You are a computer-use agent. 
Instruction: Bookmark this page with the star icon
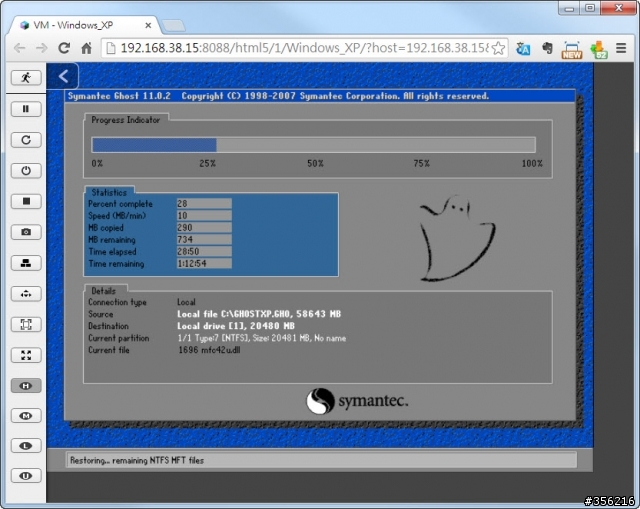pyautogui.click(x=498, y=48)
